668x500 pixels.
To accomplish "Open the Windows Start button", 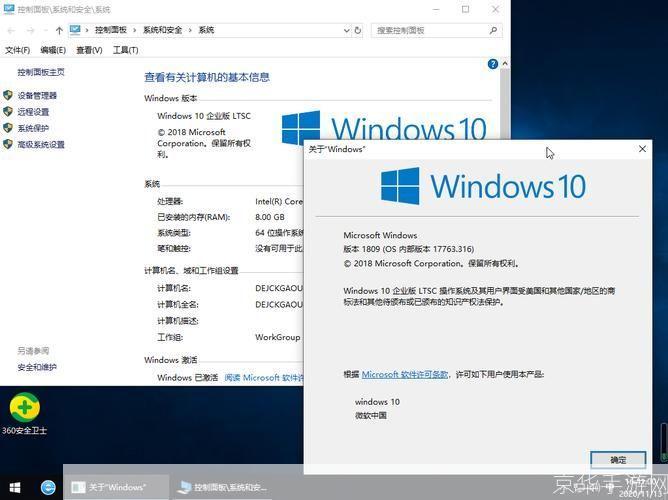I will [x=15, y=488].
